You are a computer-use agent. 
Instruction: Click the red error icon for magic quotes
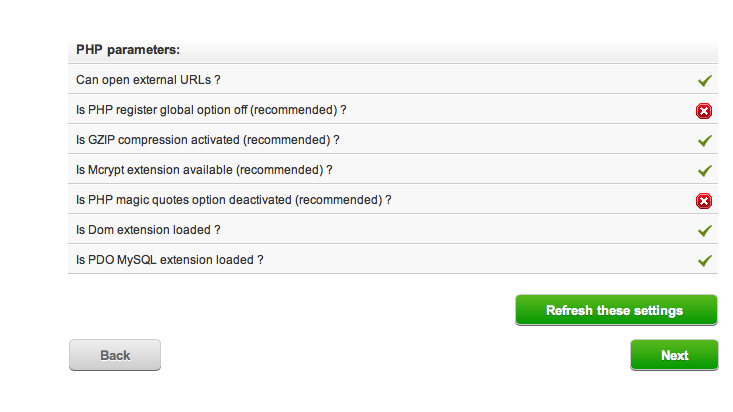pyautogui.click(x=704, y=200)
